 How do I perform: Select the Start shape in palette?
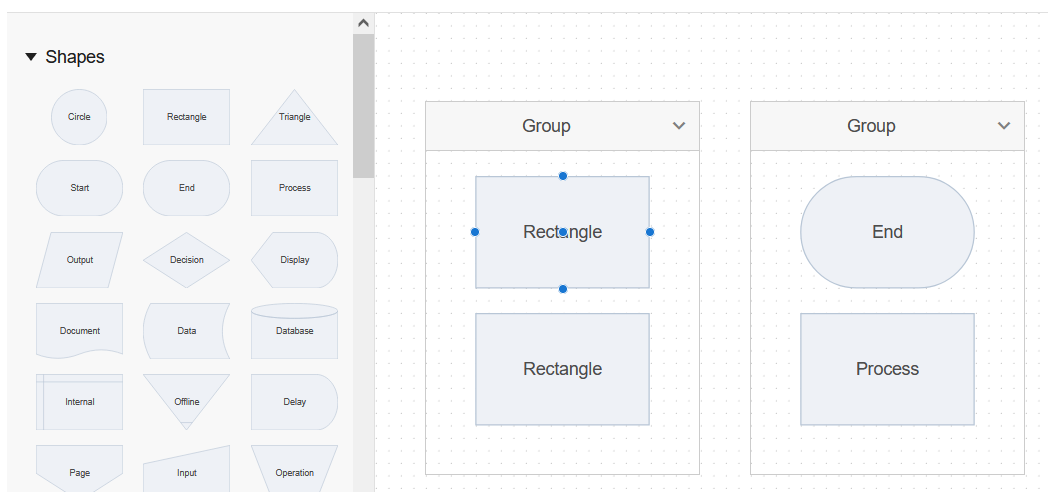79,188
